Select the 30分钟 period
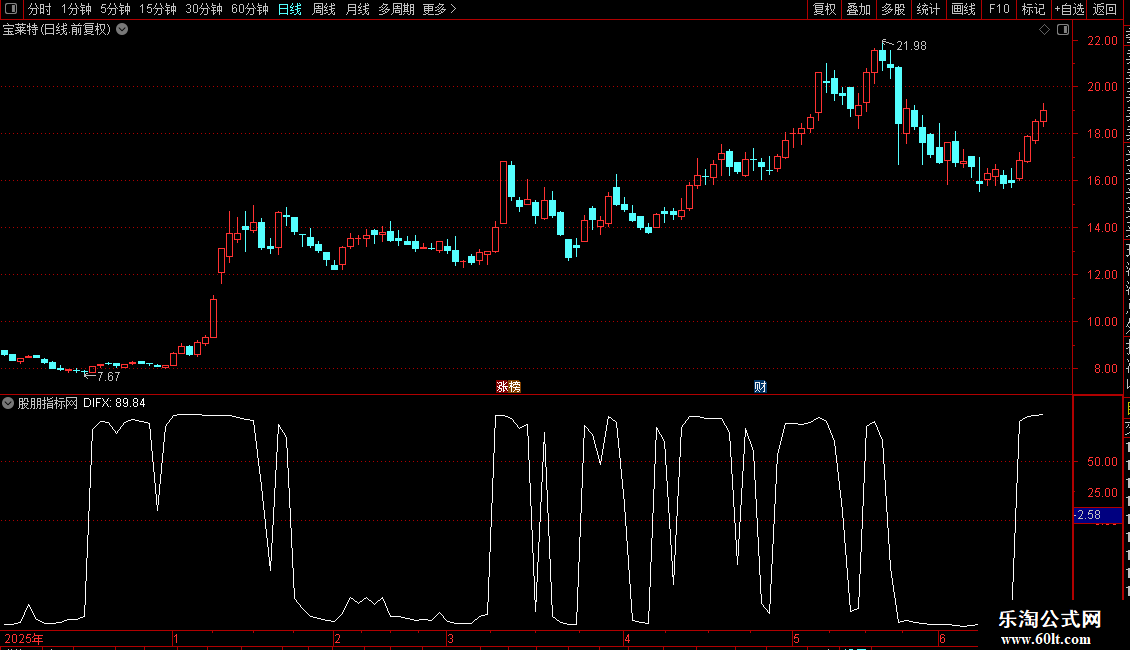The image size is (1130, 650). (203, 9)
